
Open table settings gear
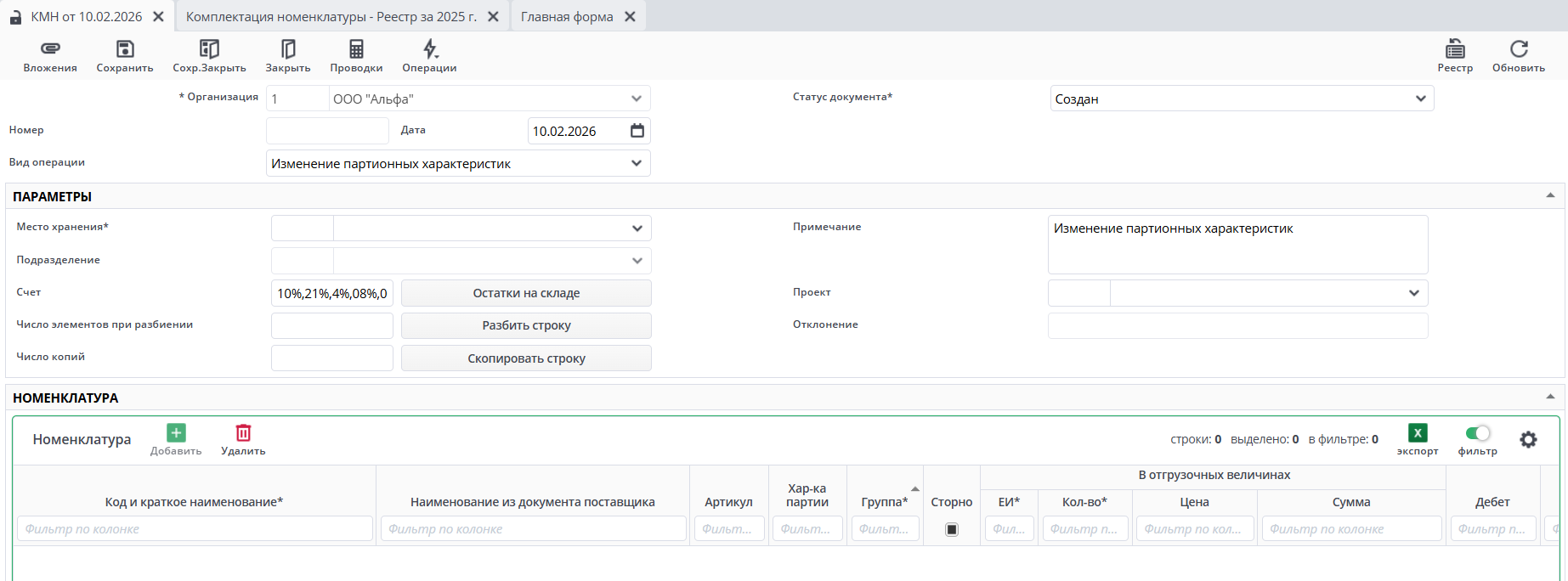1528,439
